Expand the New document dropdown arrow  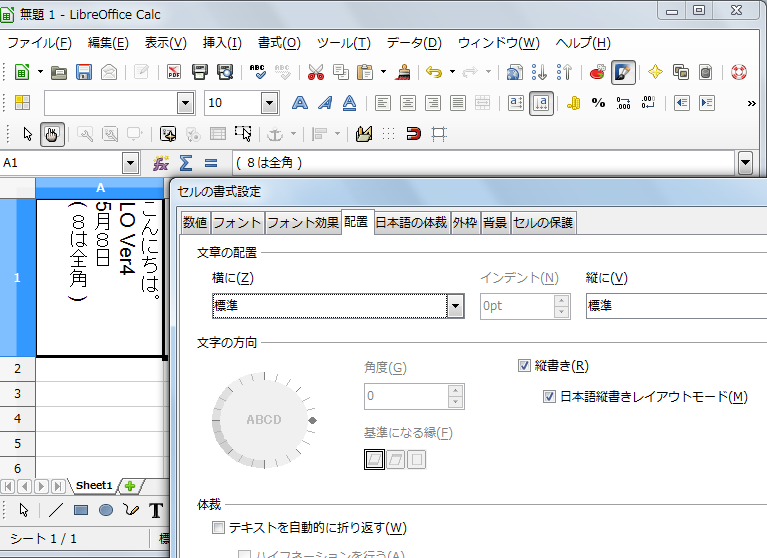click(40, 72)
